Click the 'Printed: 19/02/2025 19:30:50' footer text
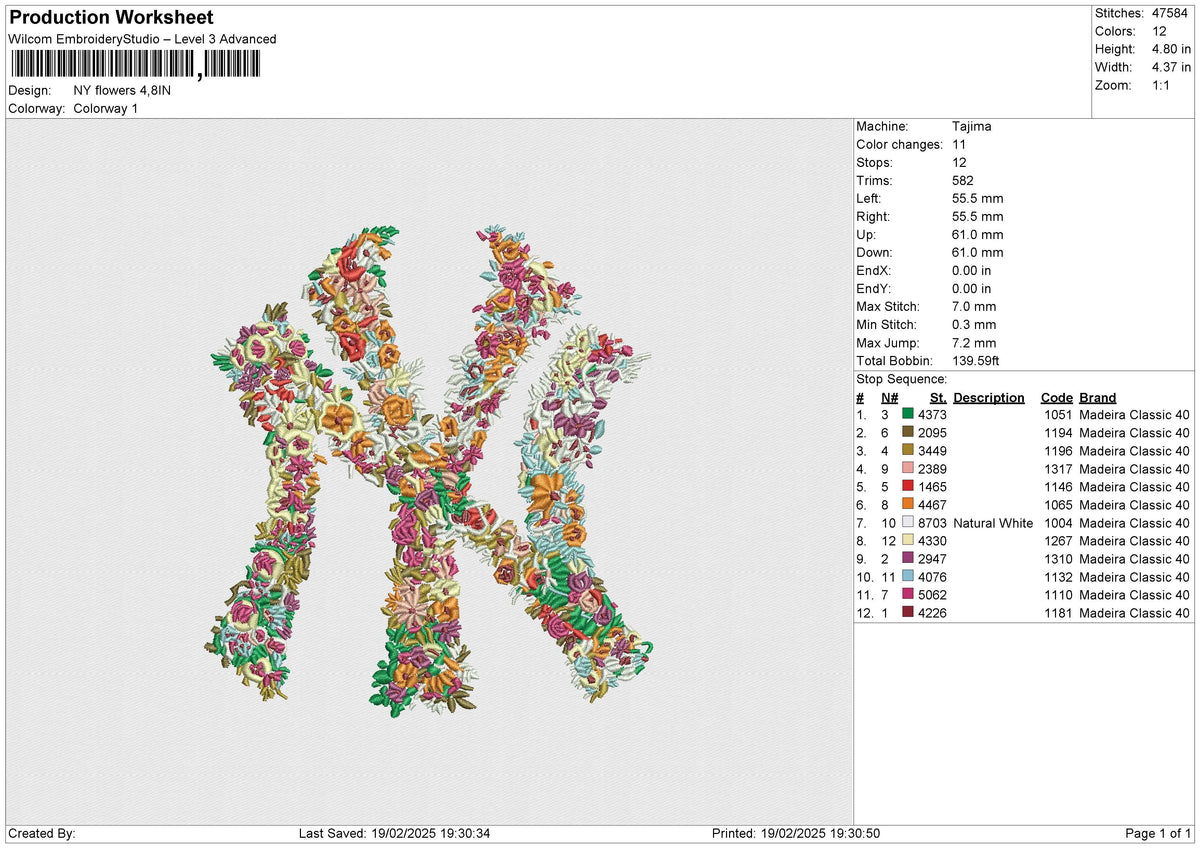Screen dimensions: 1200x848 coord(796,833)
